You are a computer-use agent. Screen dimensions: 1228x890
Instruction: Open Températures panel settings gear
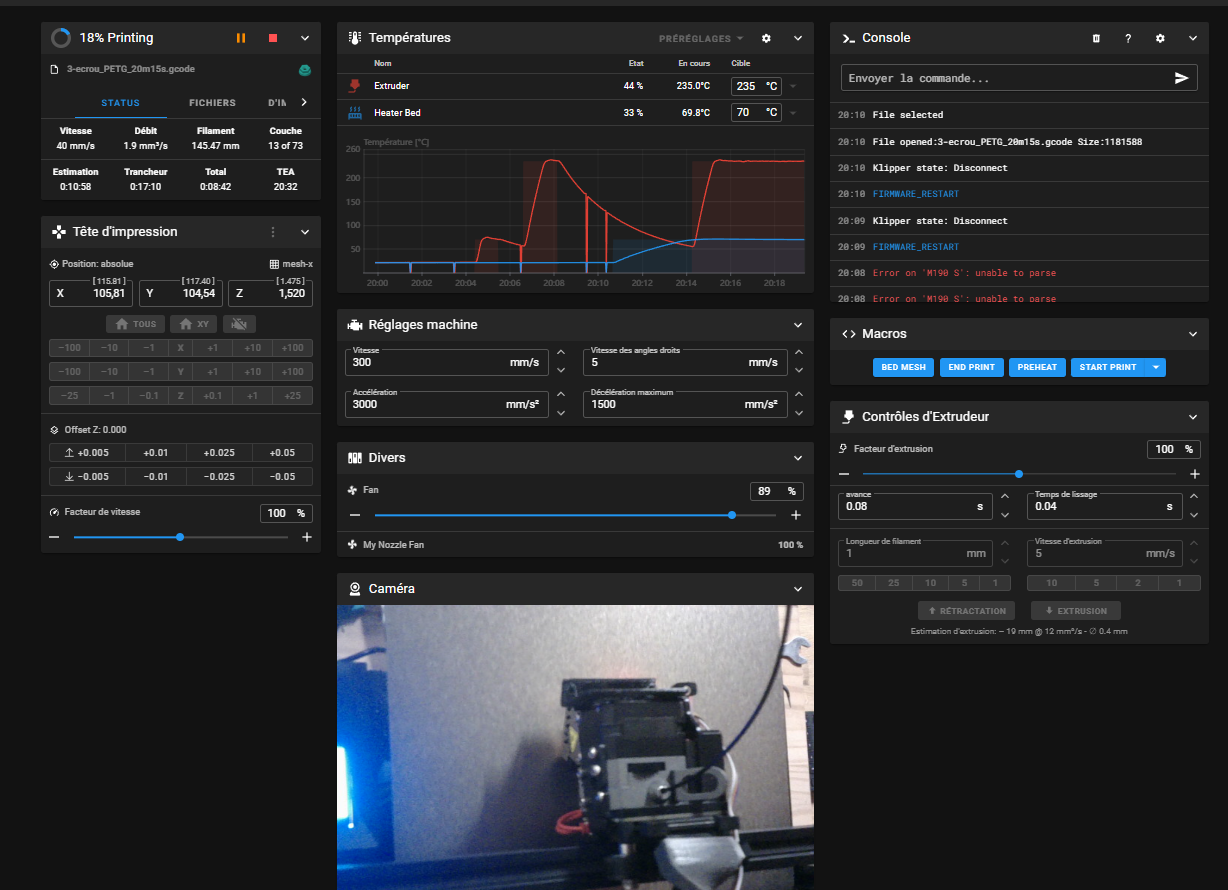point(766,38)
